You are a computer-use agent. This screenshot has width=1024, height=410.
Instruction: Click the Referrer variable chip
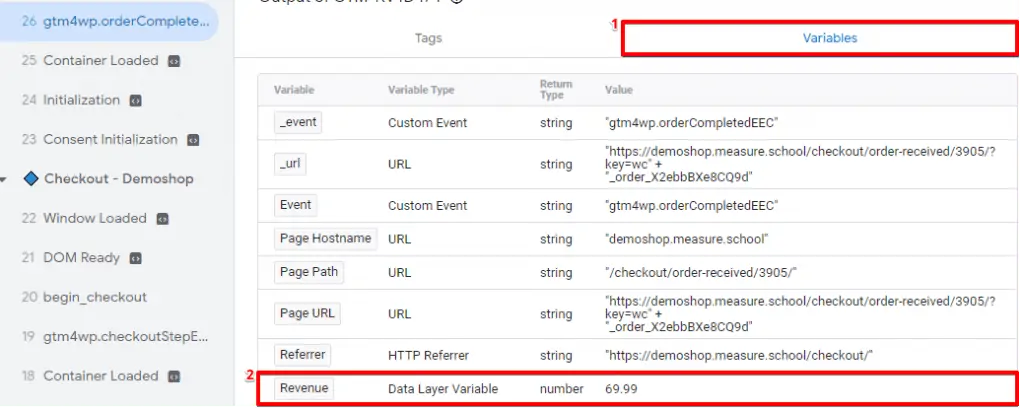coord(302,355)
